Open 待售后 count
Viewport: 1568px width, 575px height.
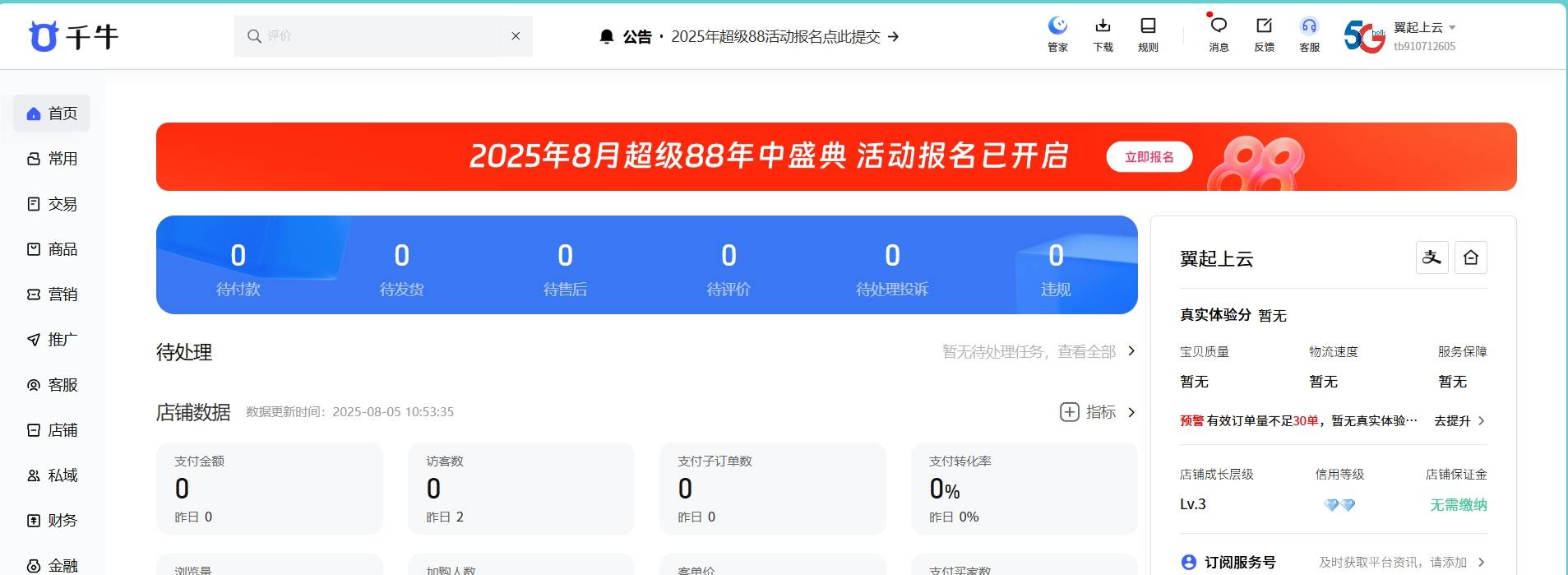tap(566, 268)
